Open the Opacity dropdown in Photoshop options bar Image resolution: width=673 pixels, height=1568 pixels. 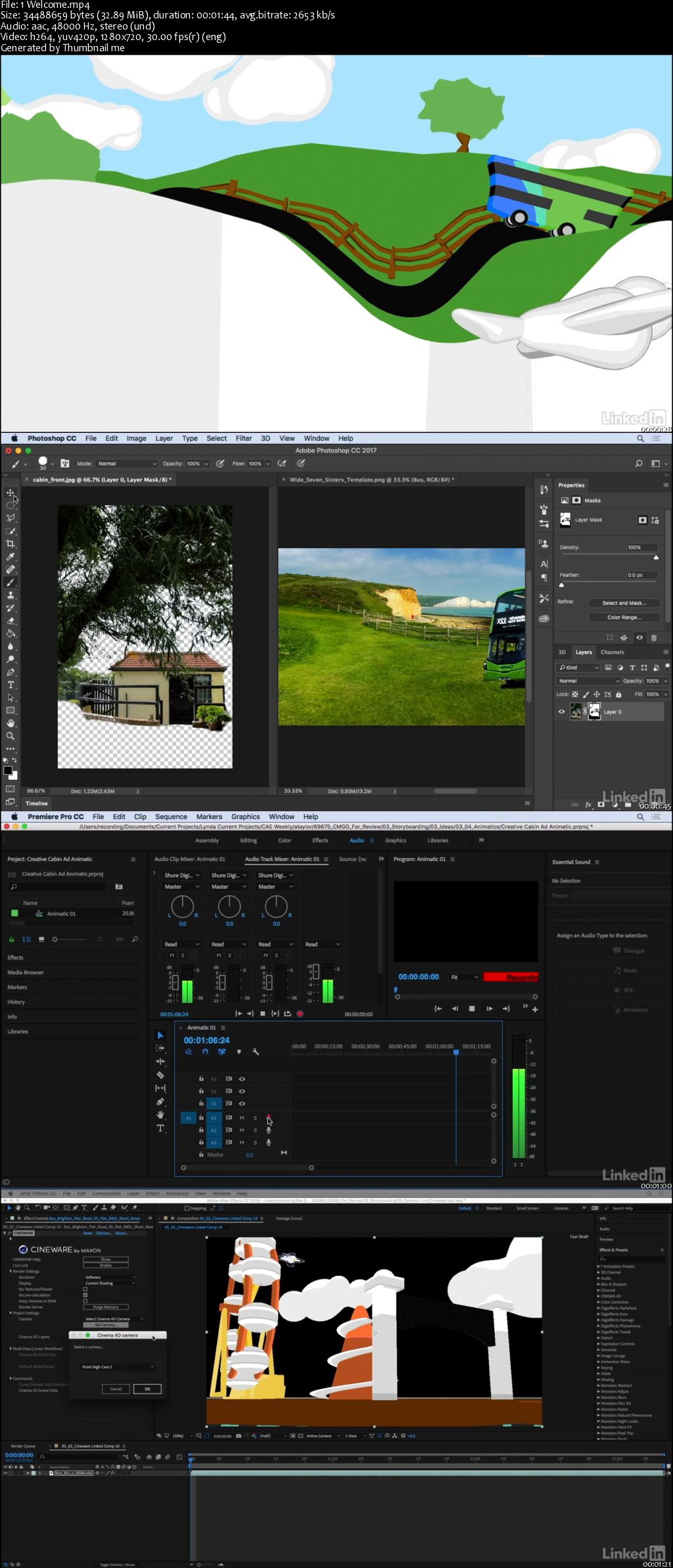206,464
